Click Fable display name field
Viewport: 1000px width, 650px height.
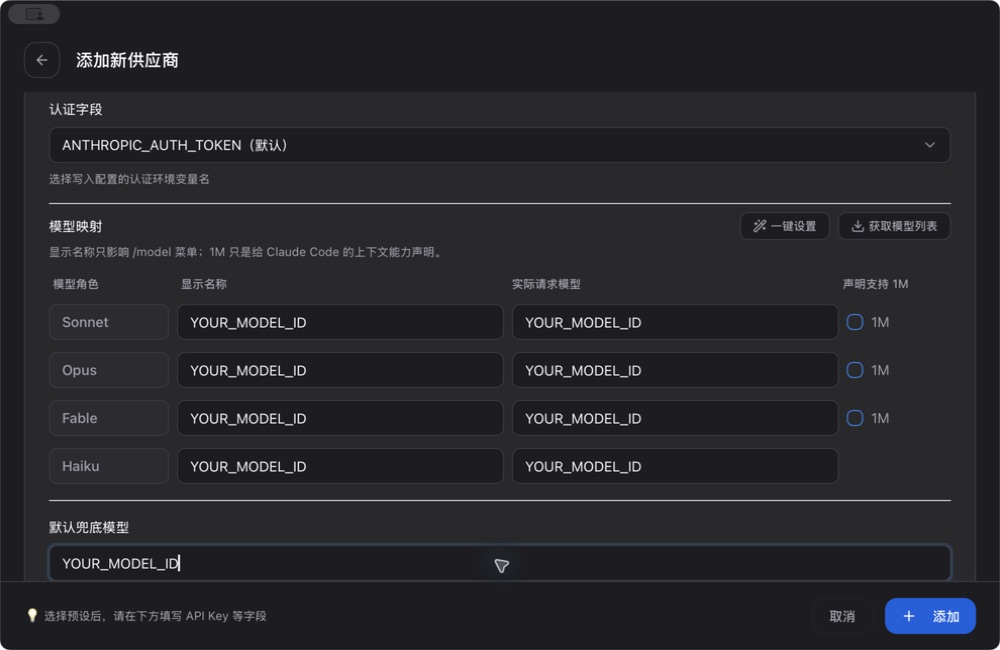pos(340,418)
